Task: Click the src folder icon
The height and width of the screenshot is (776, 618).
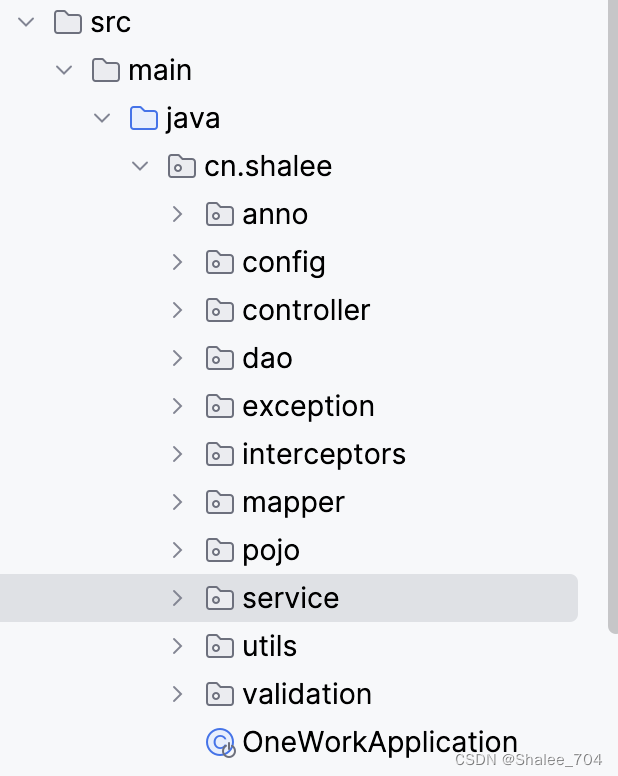Action: coord(67,22)
